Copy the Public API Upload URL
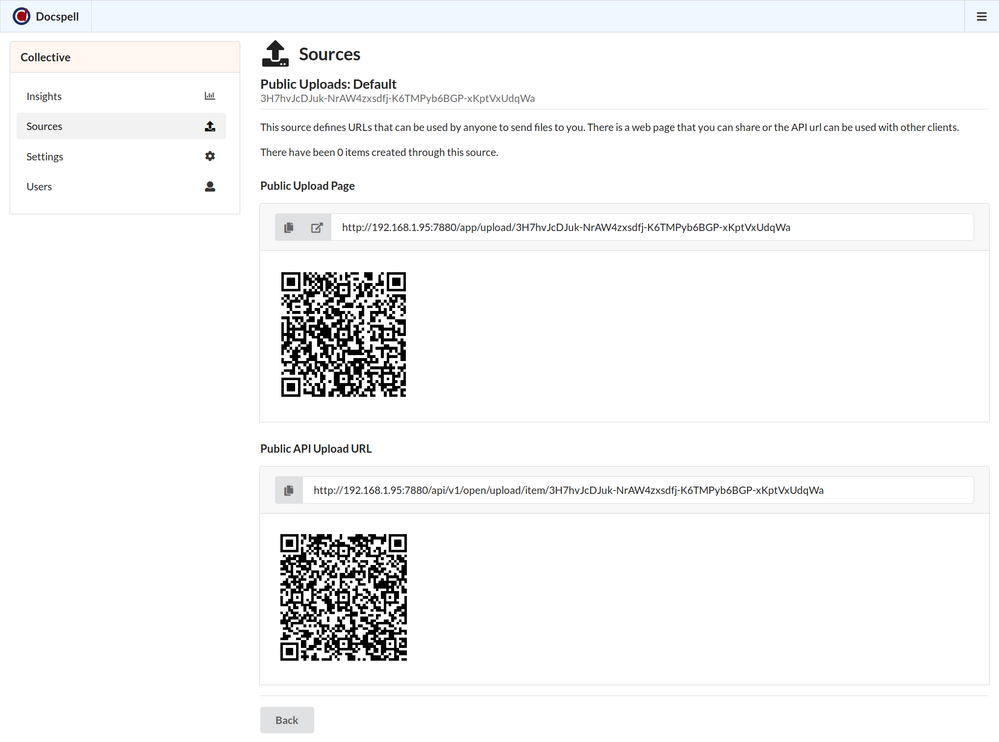999x742 pixels. pos(289,490)
